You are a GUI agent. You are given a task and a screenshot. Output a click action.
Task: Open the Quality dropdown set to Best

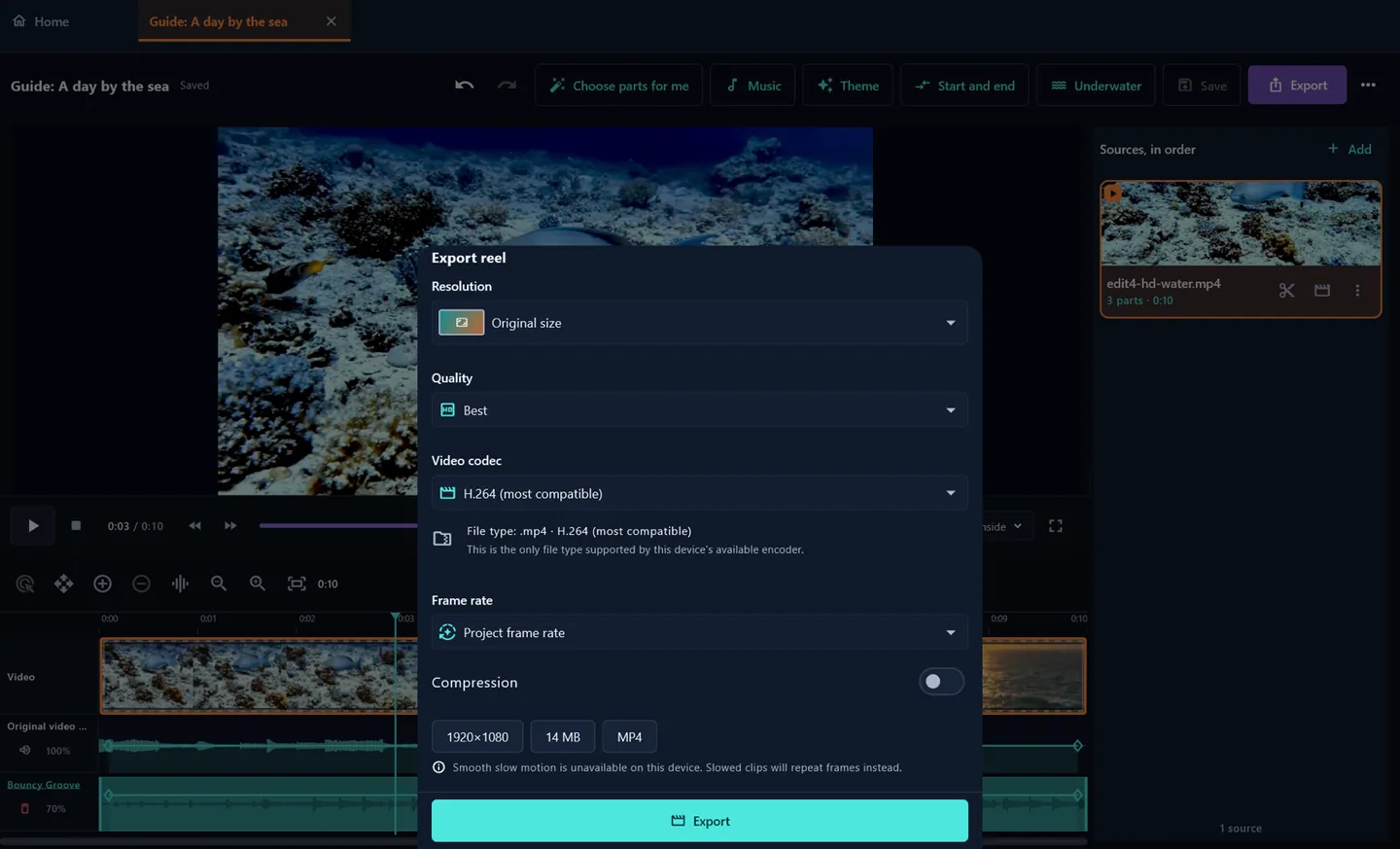(699, 410)
